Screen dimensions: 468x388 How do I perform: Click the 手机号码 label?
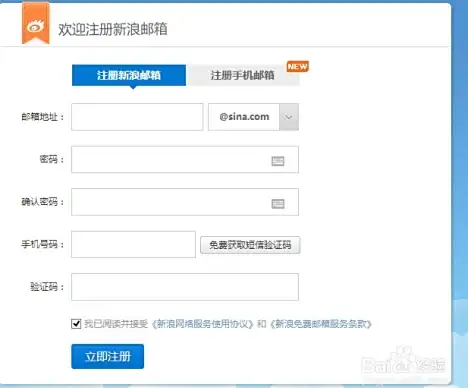42,244
